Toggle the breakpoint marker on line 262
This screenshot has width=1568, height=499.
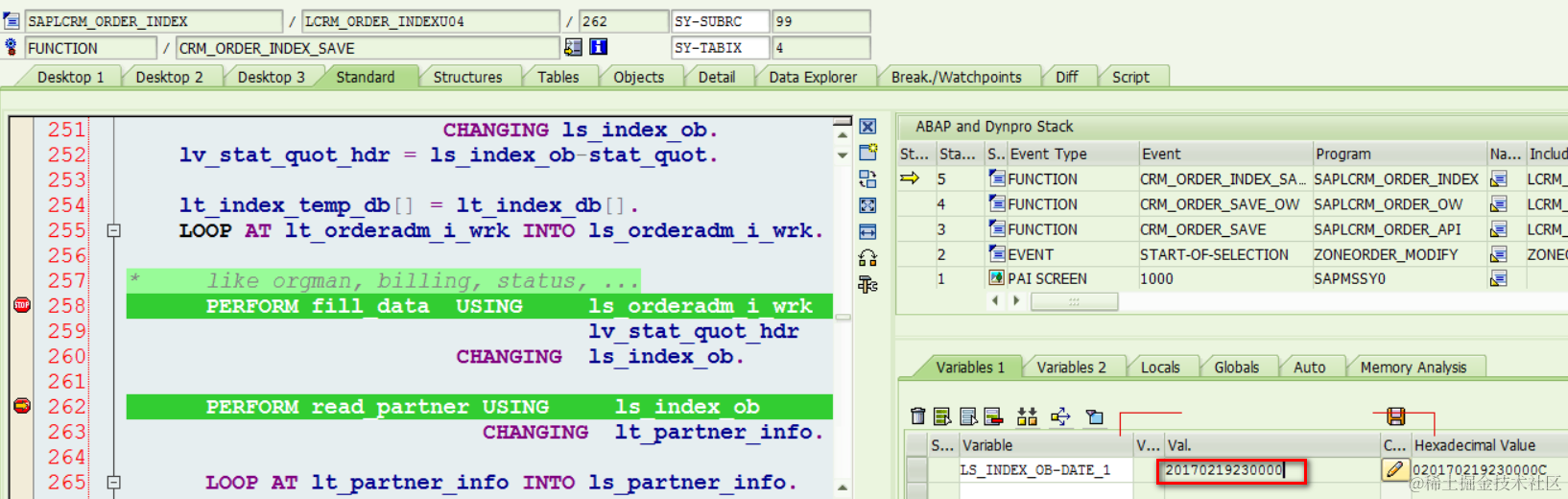22,406
